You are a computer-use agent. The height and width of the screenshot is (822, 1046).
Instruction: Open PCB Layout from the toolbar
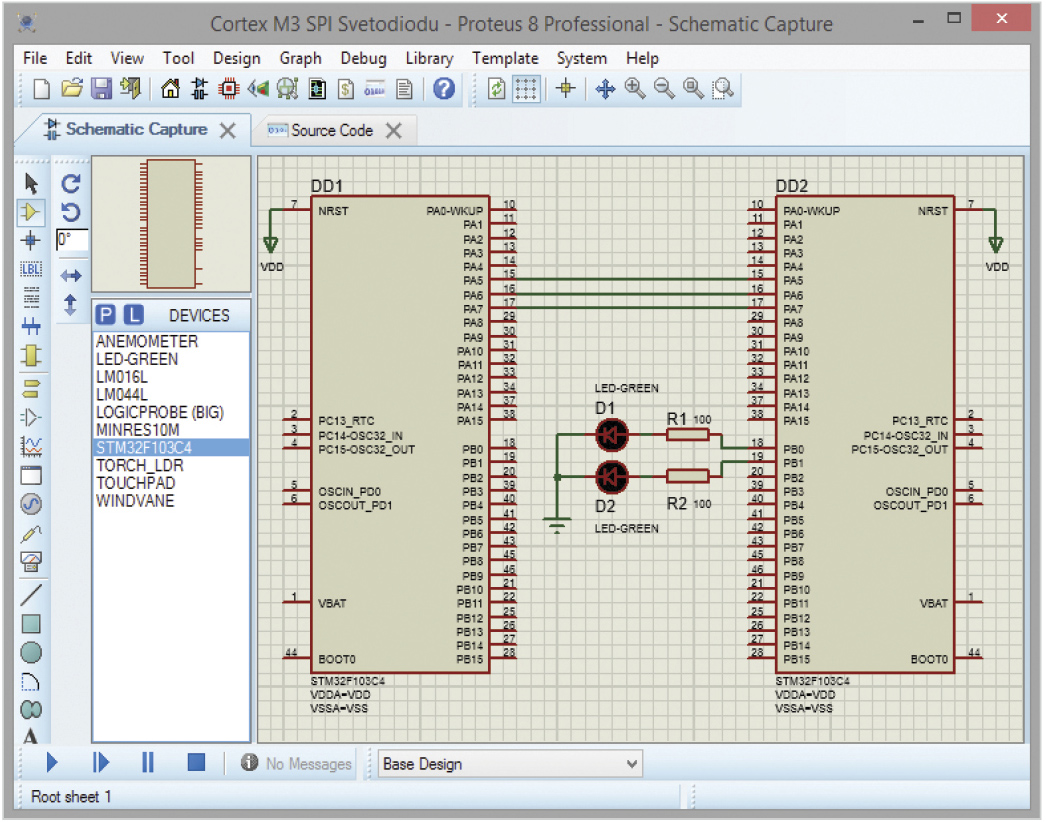(x=229, y=89)
